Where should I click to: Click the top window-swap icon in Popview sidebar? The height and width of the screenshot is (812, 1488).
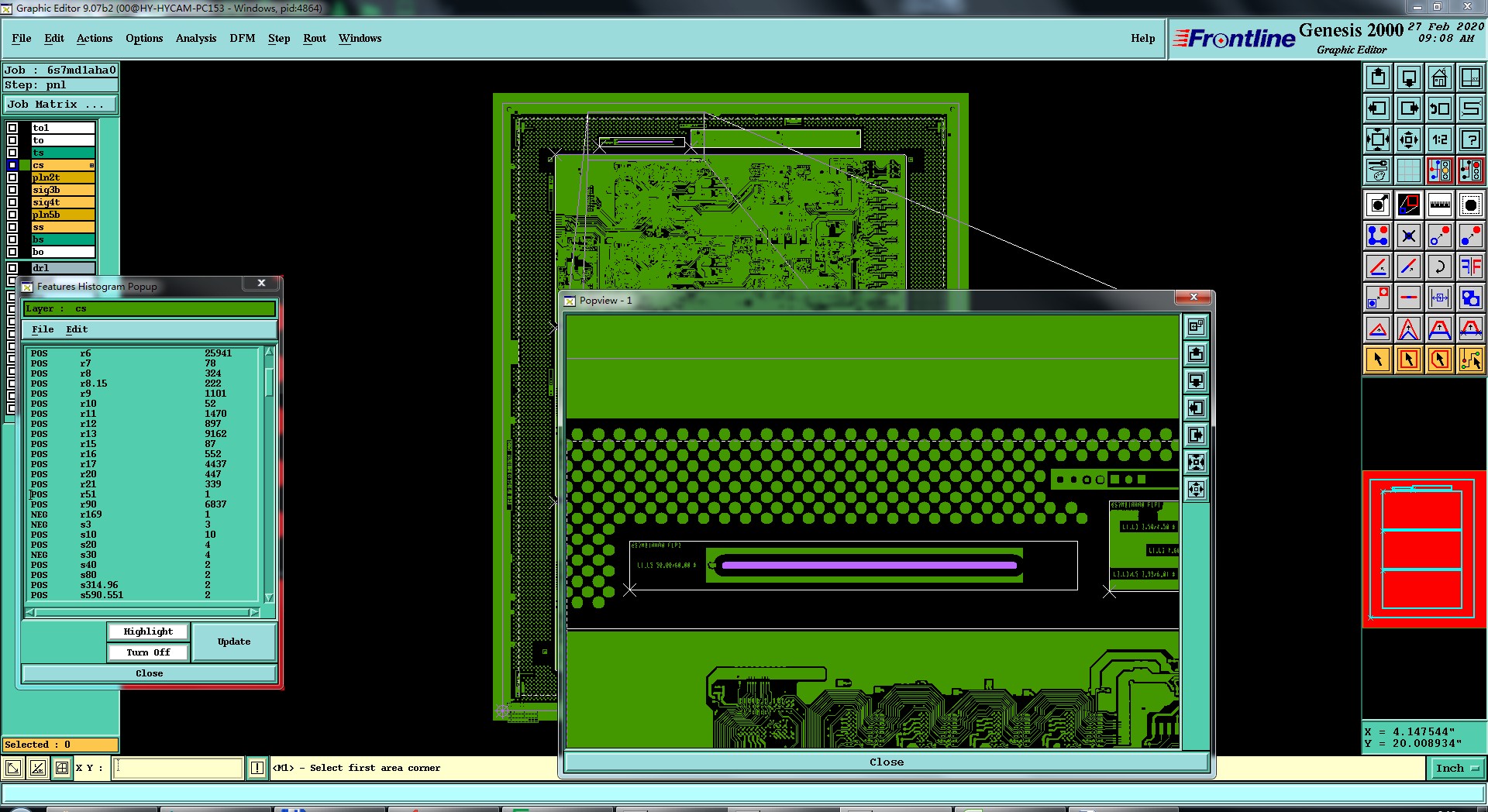(x=1197, y=327)
